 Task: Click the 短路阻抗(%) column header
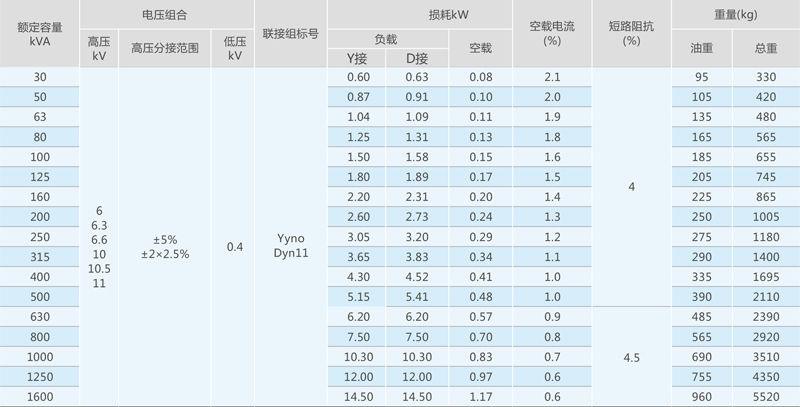pos(630,34)
